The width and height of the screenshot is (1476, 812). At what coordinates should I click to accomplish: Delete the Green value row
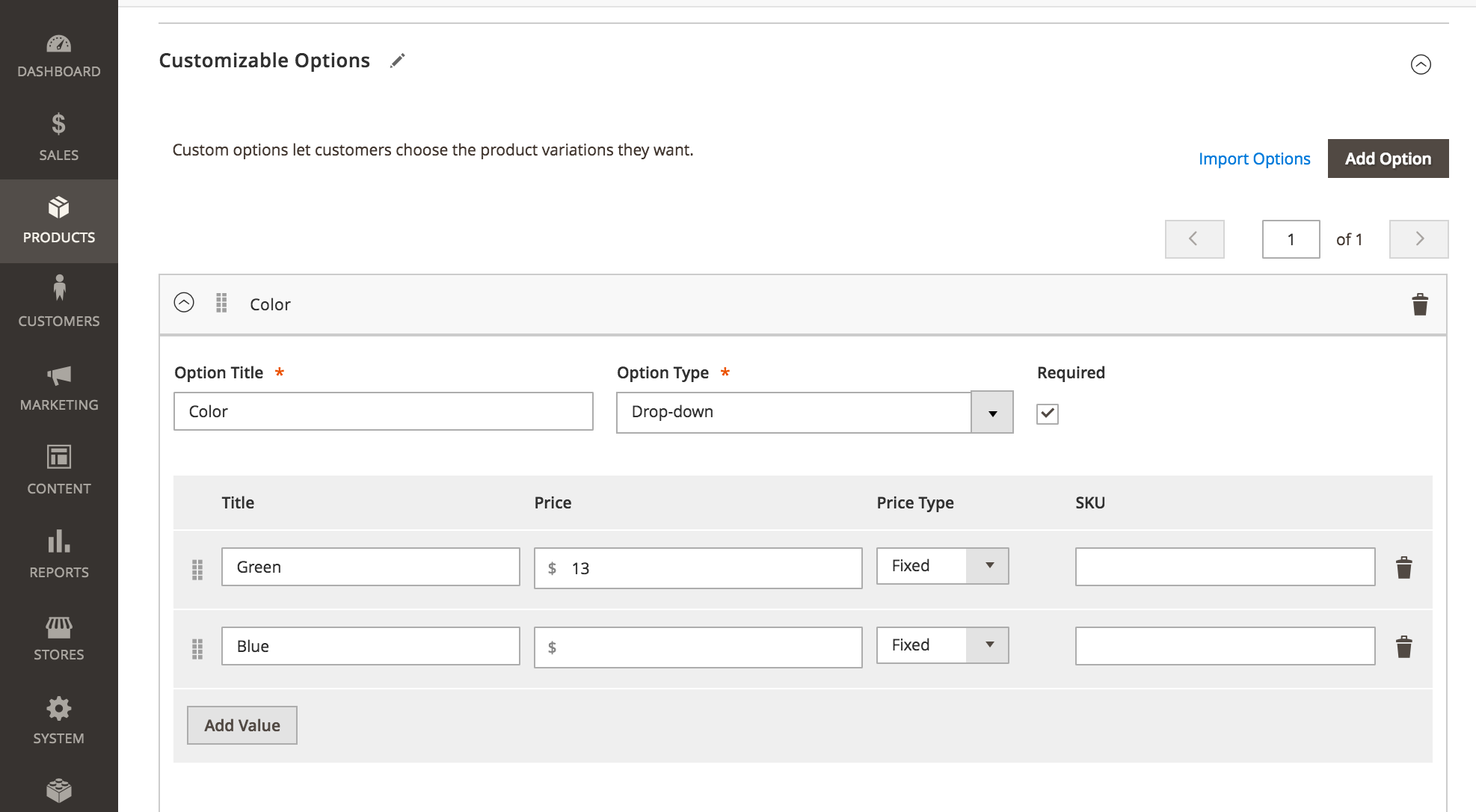(x=1404, y=568)
